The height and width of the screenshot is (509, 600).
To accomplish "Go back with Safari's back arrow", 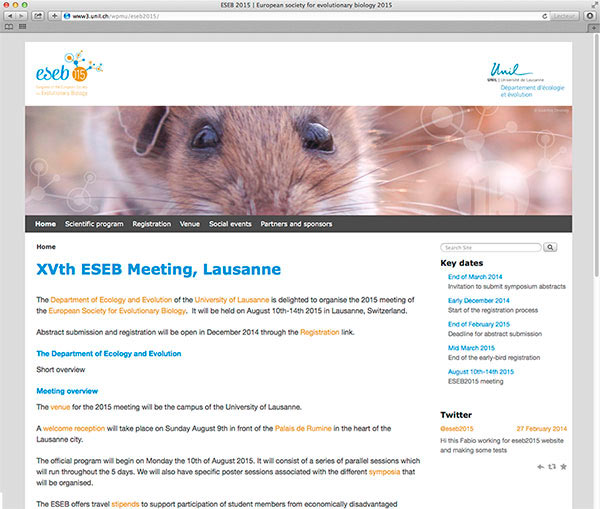I will click(x=10, y=16).
